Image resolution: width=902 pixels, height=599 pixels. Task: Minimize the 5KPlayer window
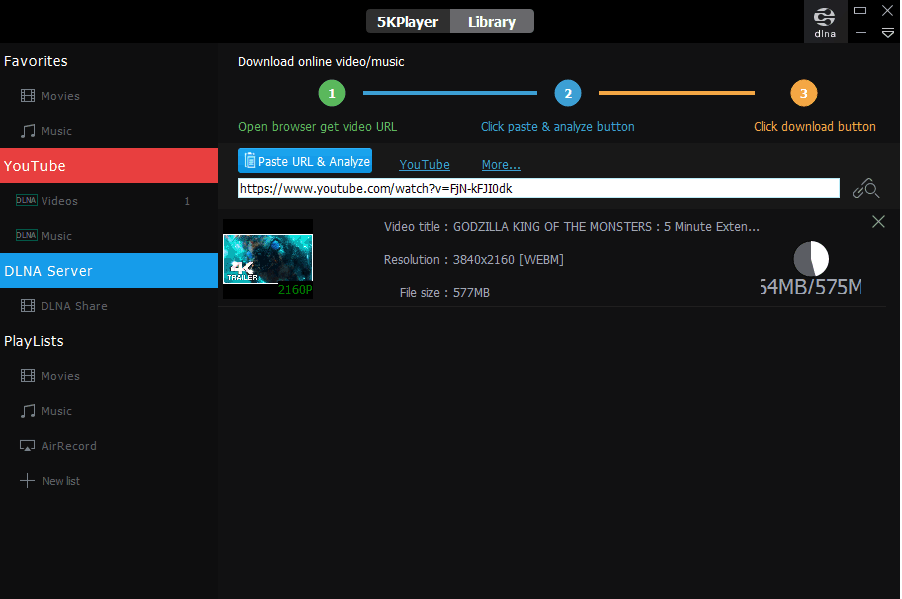click(x=861, y=33)
